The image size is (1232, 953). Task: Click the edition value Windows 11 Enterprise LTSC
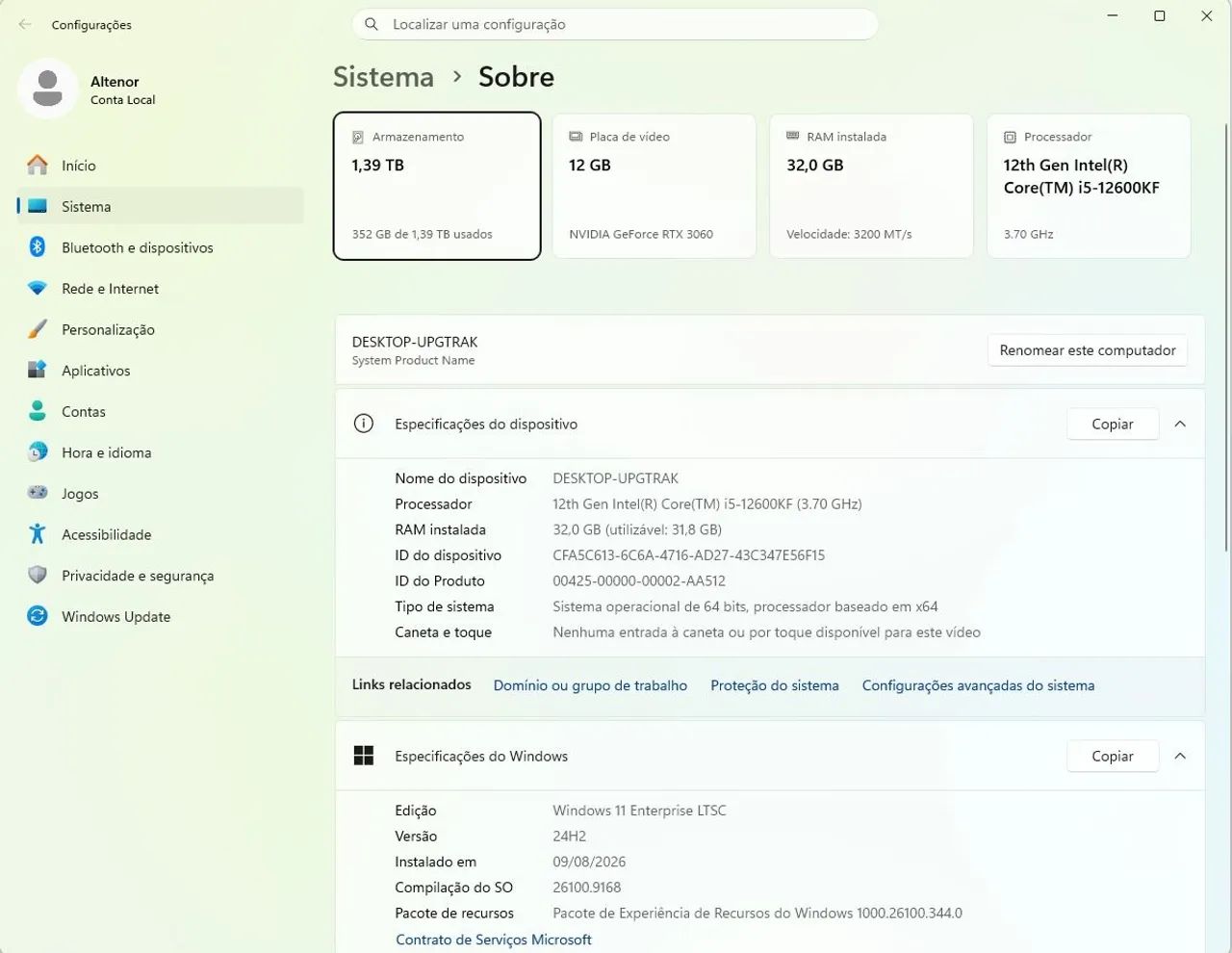pyautogui.click(x=639, y=811)
